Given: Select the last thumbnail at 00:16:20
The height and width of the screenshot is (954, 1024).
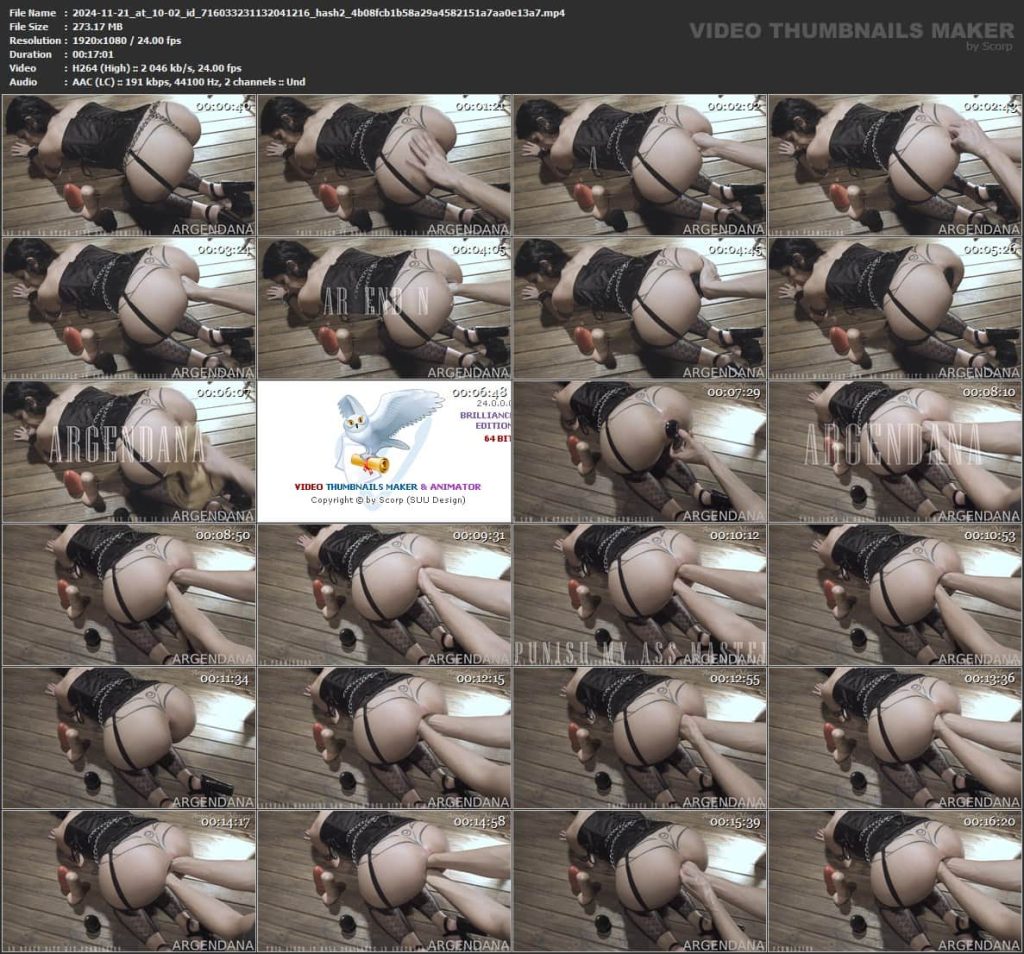Looking at the screenshot, I should click(x=894, y=880).
